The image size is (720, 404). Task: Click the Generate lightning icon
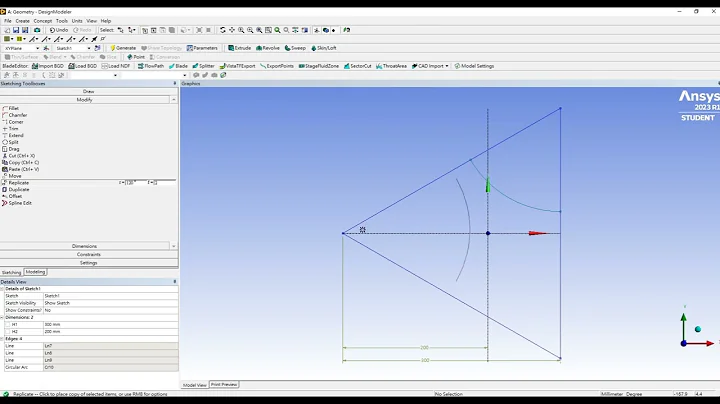coord(112,48)
